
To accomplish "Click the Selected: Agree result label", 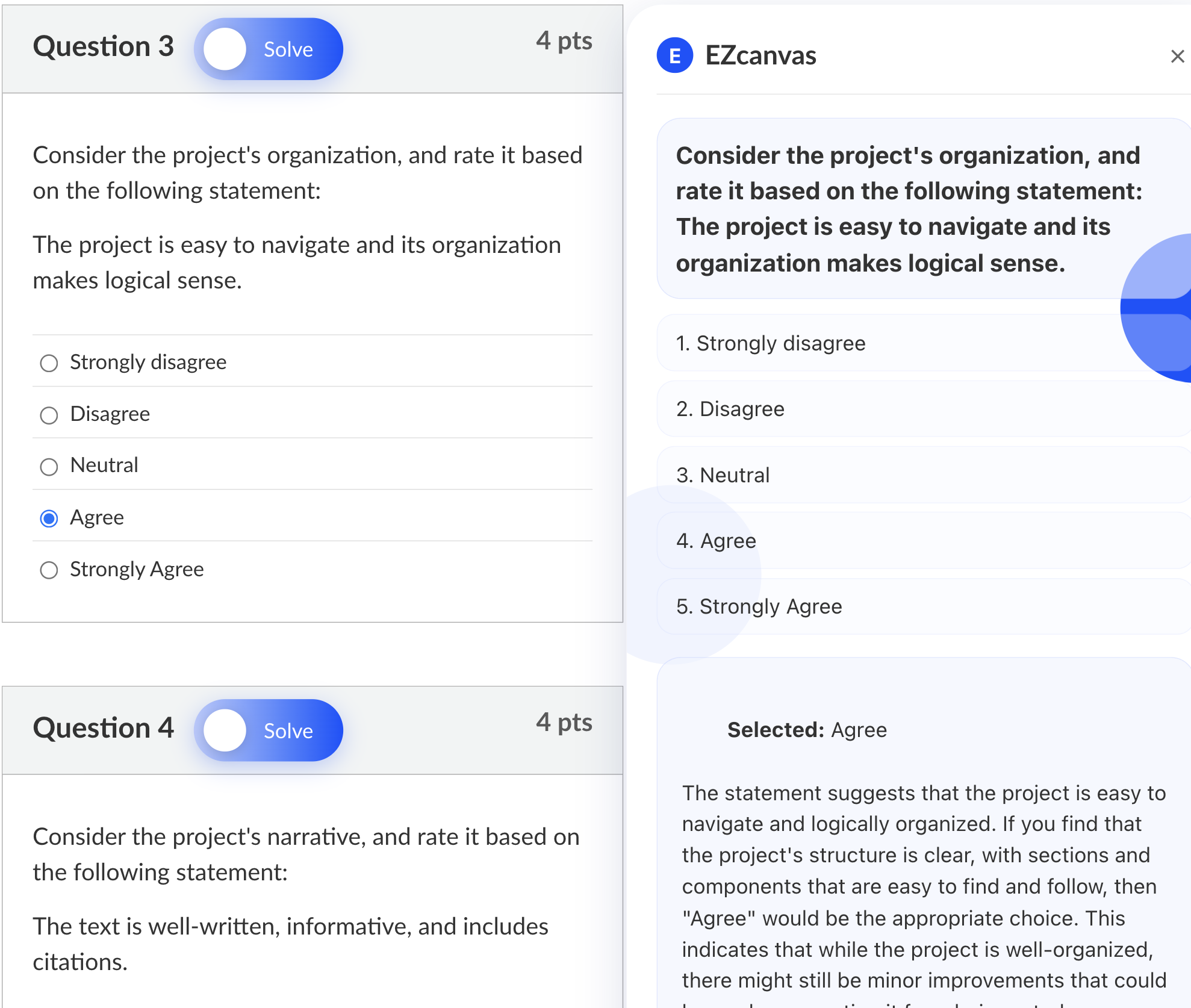I will [x=807, y=730].
